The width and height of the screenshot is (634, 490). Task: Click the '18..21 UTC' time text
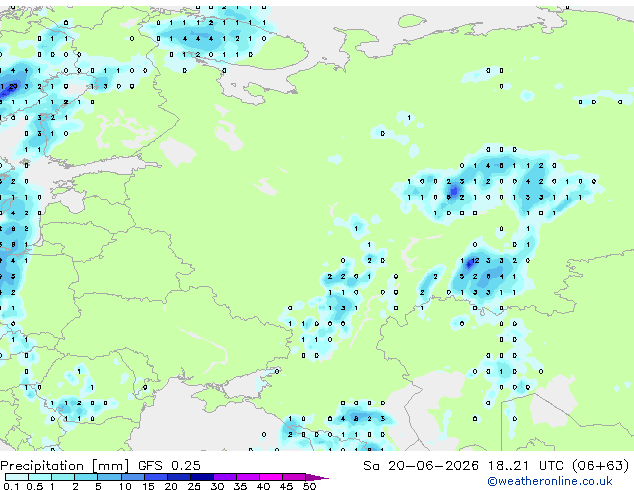click(525, 466)
